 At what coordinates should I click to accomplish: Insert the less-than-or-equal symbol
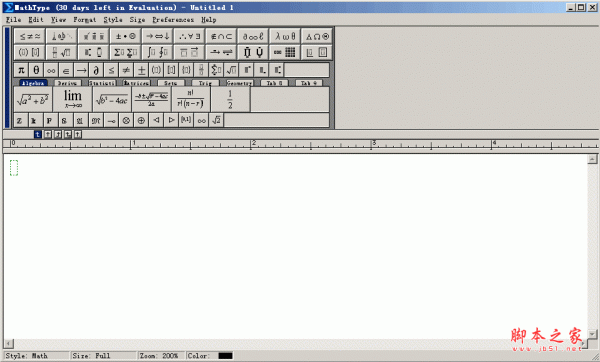111,70
